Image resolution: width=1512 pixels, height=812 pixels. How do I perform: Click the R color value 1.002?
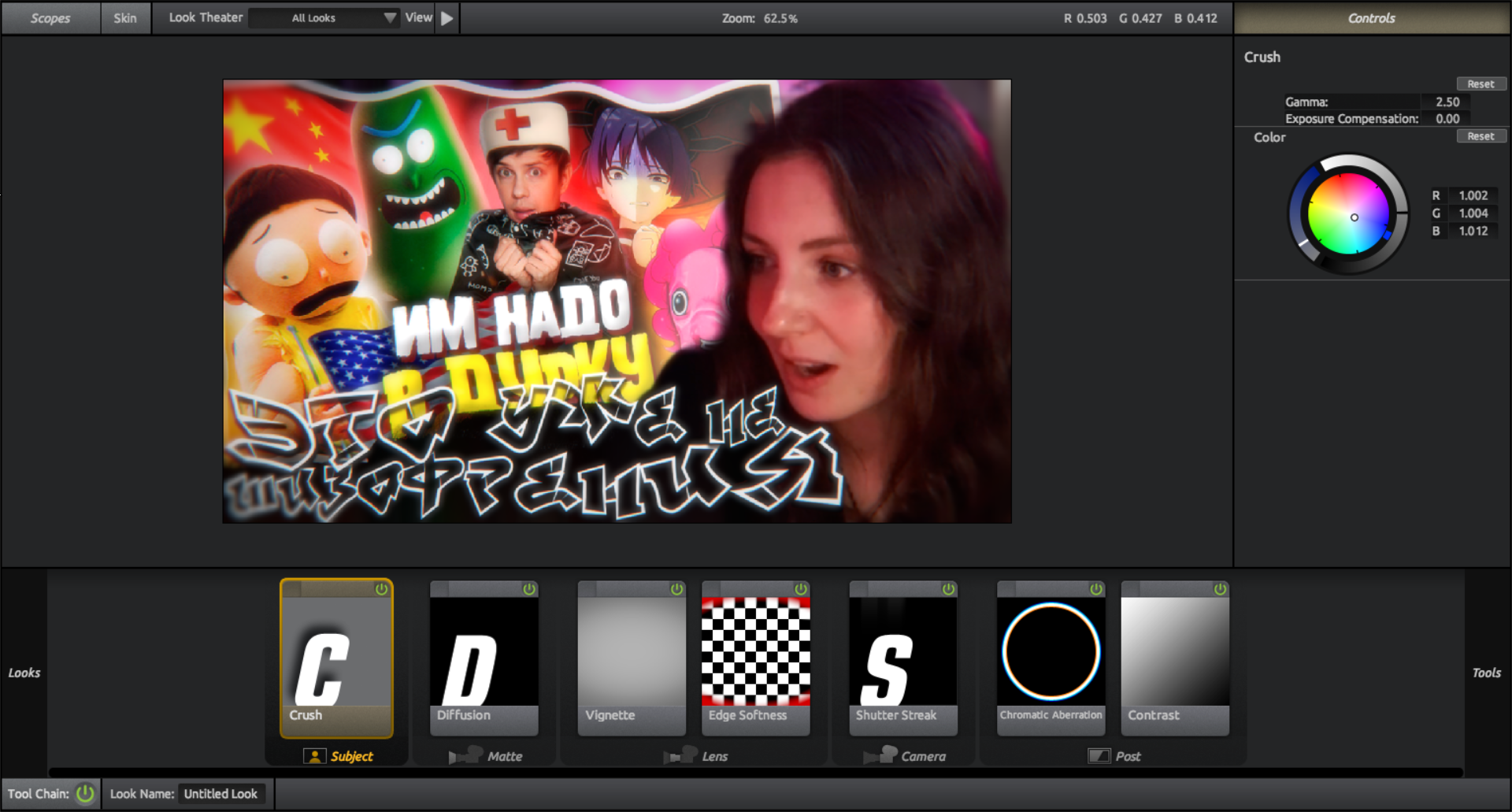(x=1473, y=195)
